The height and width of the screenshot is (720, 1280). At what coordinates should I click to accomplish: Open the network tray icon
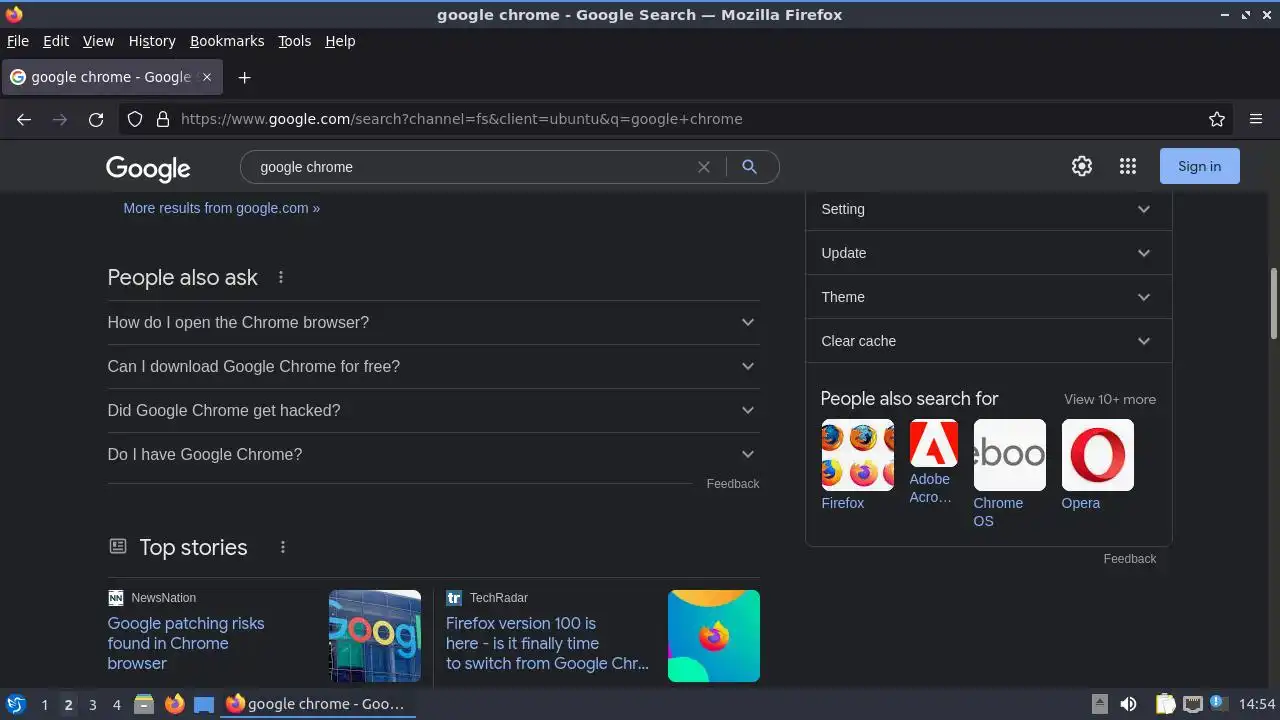tap(1192, 704)
